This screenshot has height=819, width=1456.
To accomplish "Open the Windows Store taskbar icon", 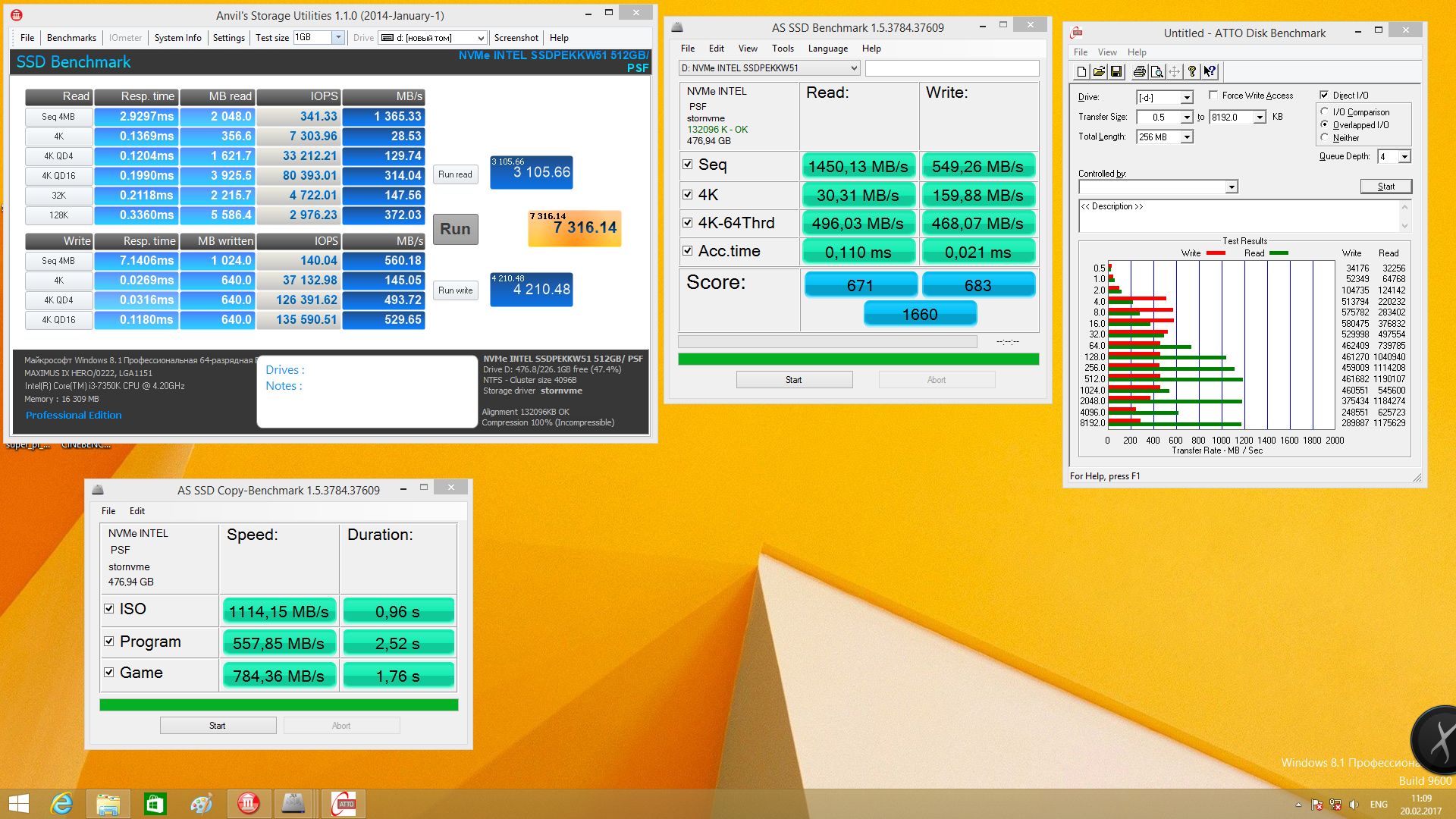I will coord(155,804).
